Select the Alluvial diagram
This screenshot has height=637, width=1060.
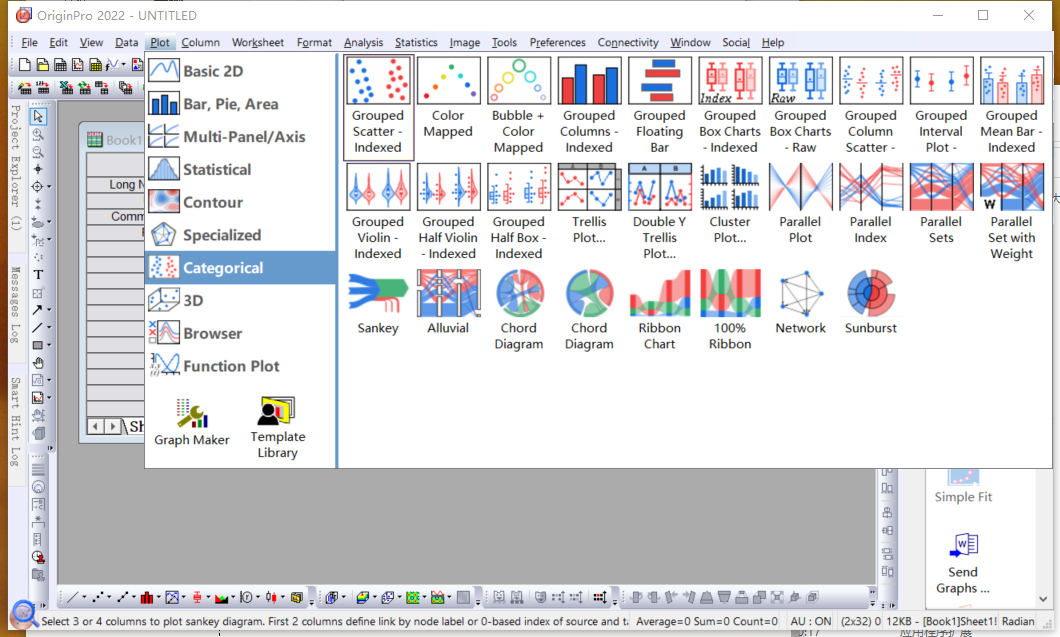click(448, 302)
